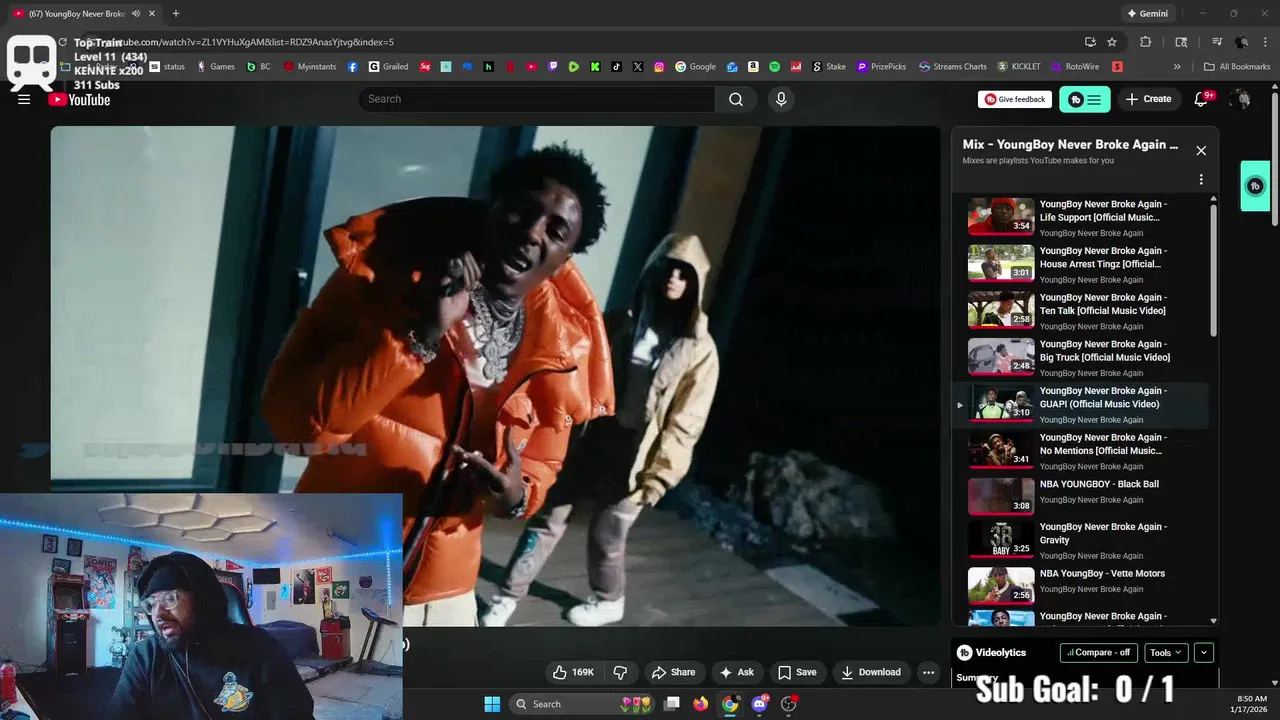The image size is (1280, 720).
Task: Open the Streams Charts bookmark
Action: pyautogui.click(x=952, y=67)
